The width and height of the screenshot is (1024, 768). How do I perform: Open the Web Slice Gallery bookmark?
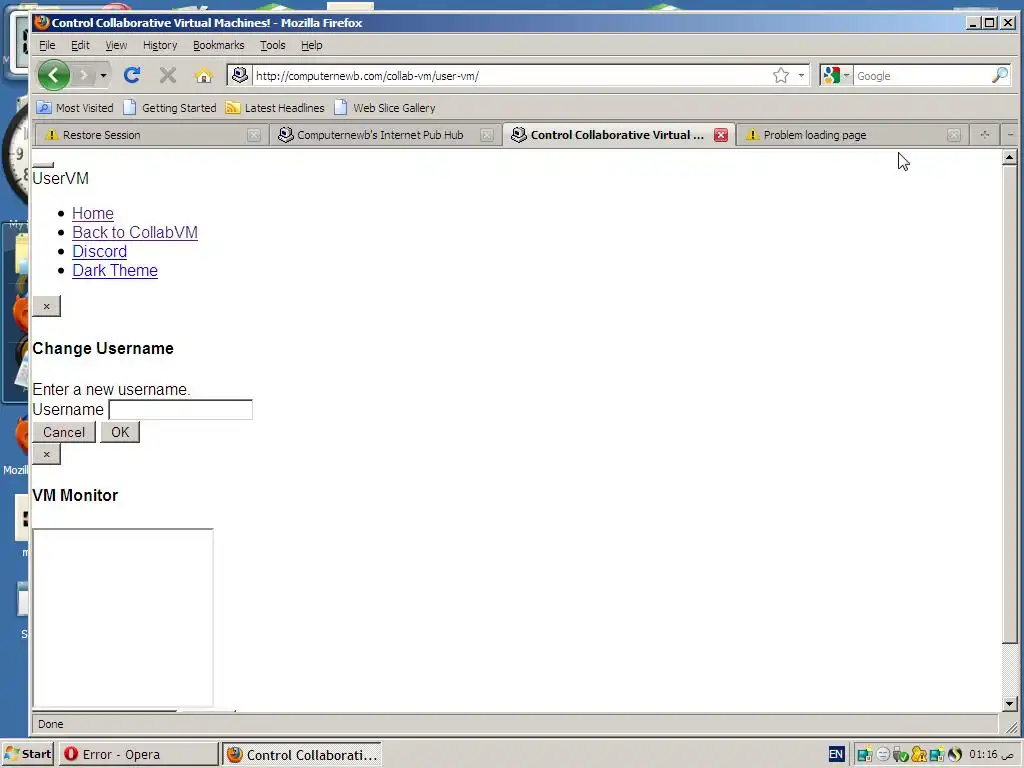click(385, 108)
